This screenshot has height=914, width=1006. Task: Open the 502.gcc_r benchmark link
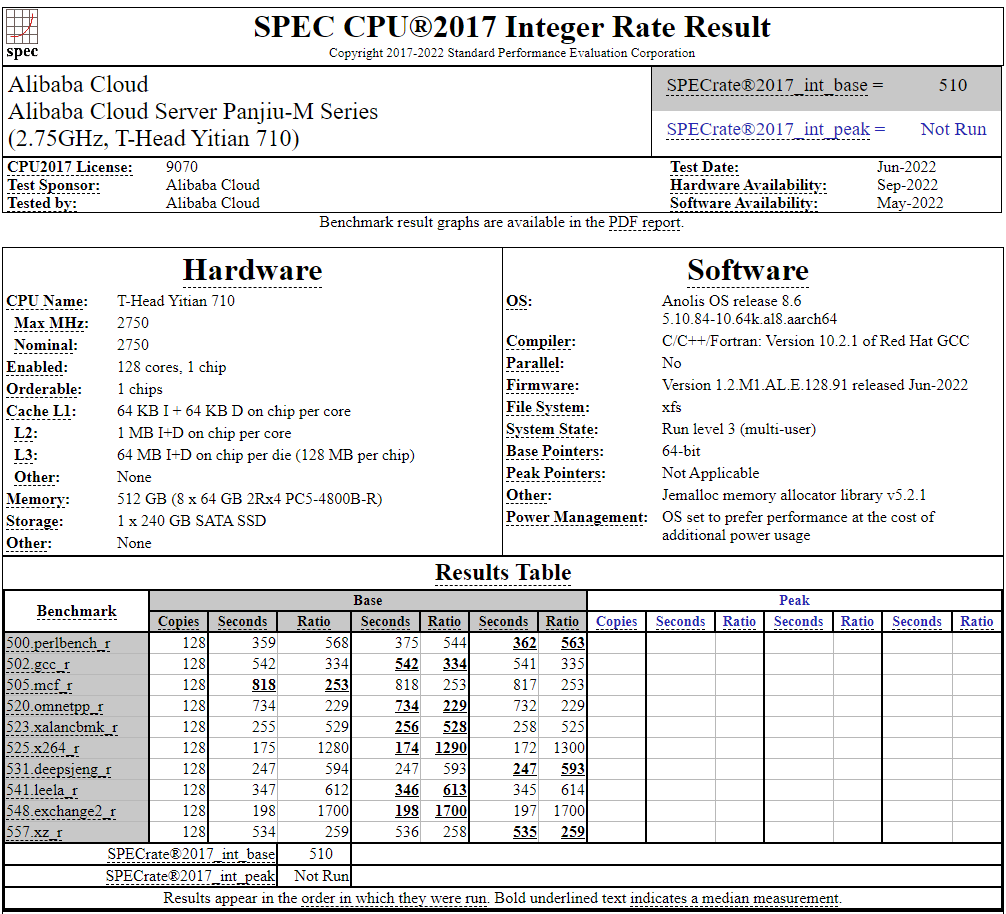click(x=38, y=664)
